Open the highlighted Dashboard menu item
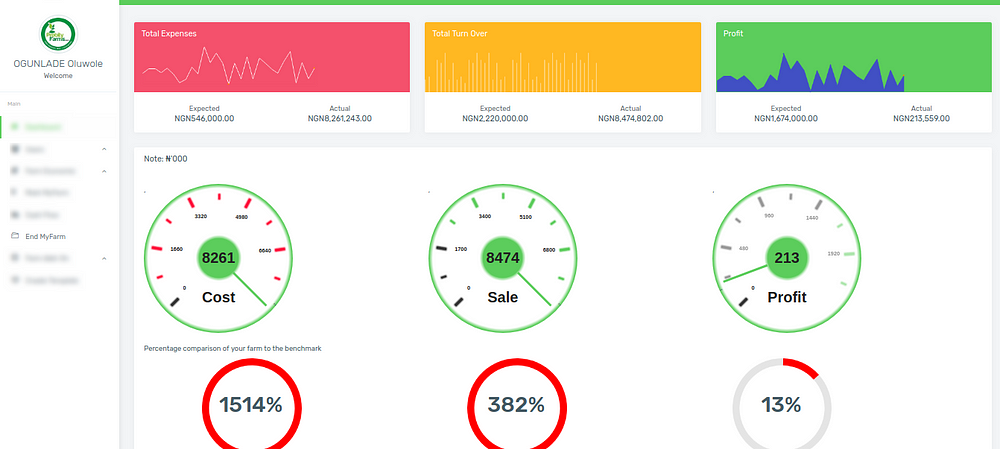The image size is (1000, 449). (x=59, y=127)
